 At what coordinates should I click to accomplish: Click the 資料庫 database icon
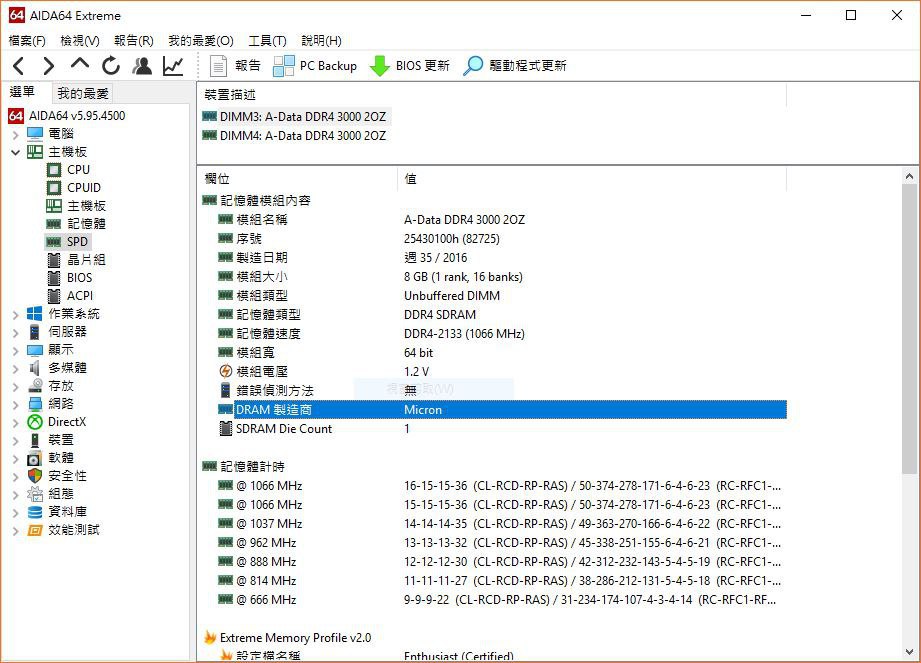point(35,513)
